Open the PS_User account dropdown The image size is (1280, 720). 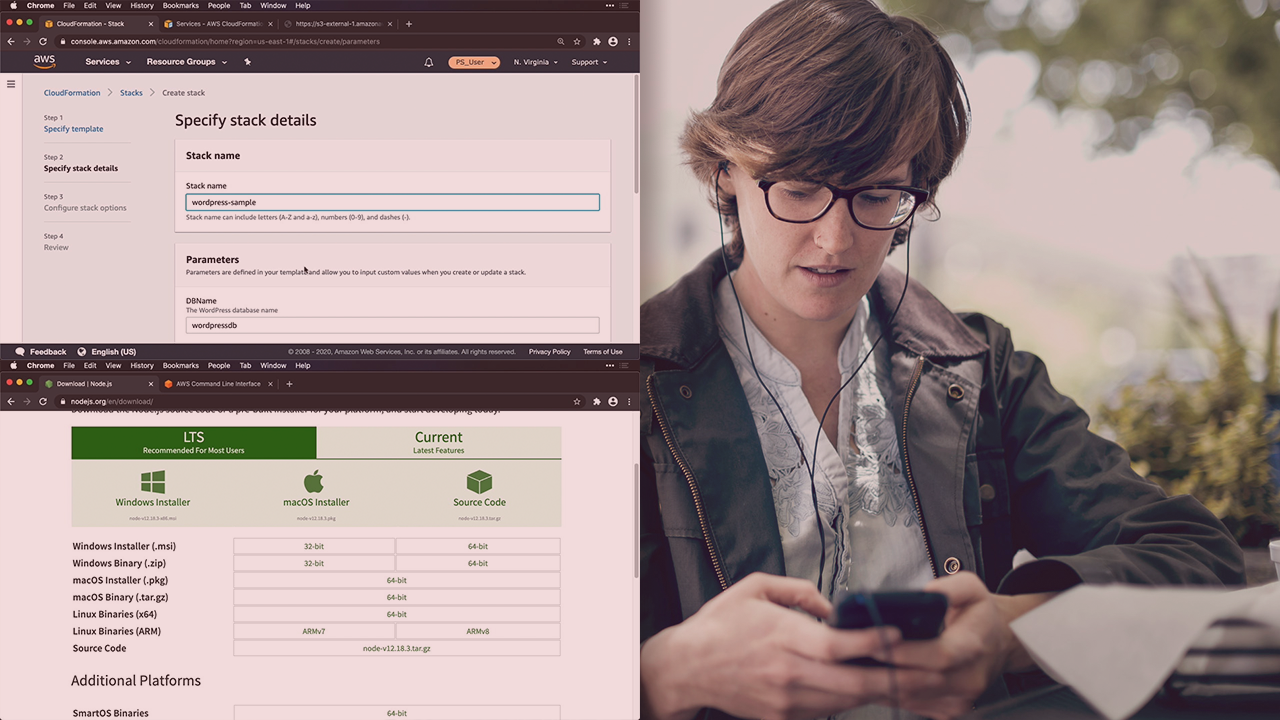click(x=474, y=62)
